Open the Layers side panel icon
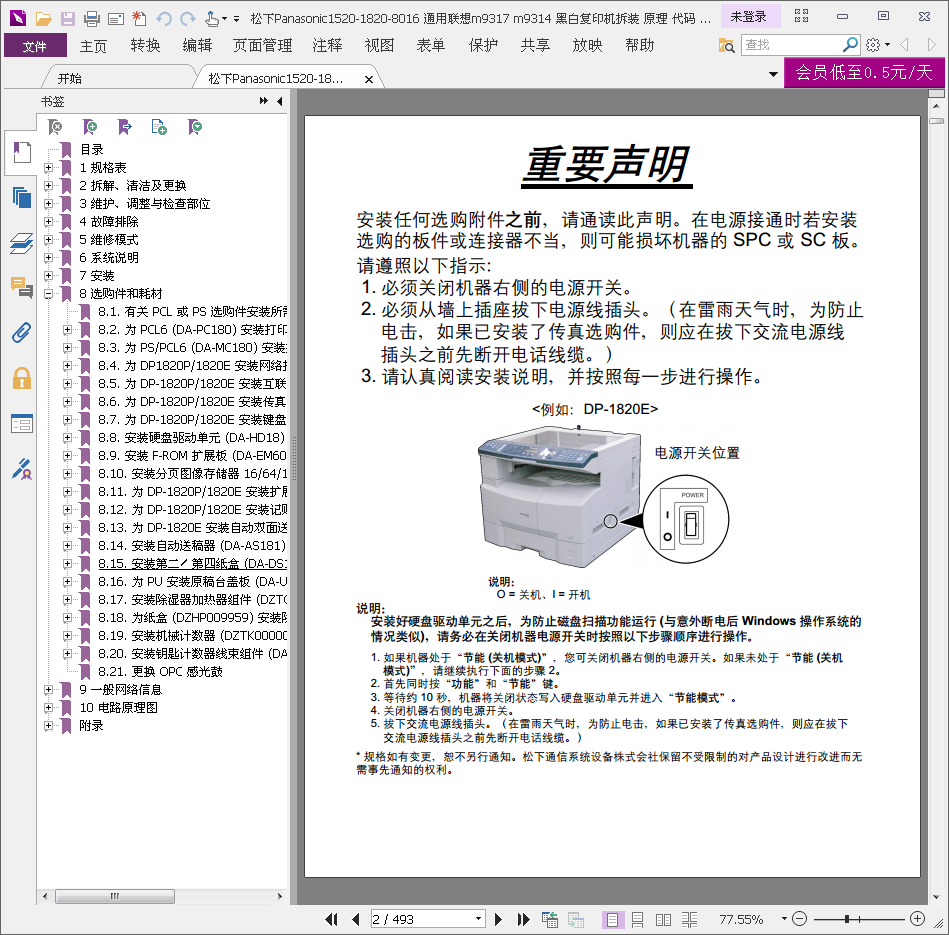 [22, 243]
